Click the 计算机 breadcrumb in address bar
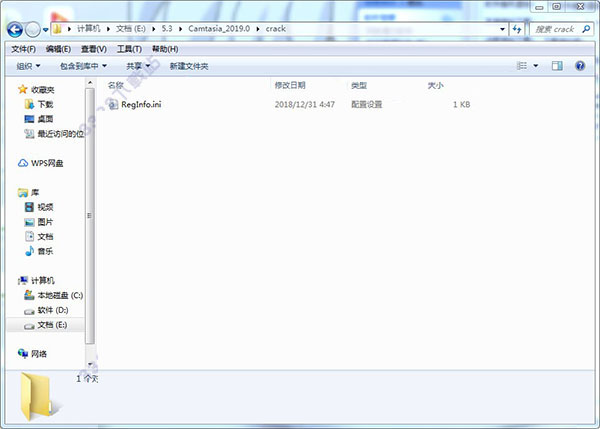Screen dimensions: 600x429 (x=89, y=29)
